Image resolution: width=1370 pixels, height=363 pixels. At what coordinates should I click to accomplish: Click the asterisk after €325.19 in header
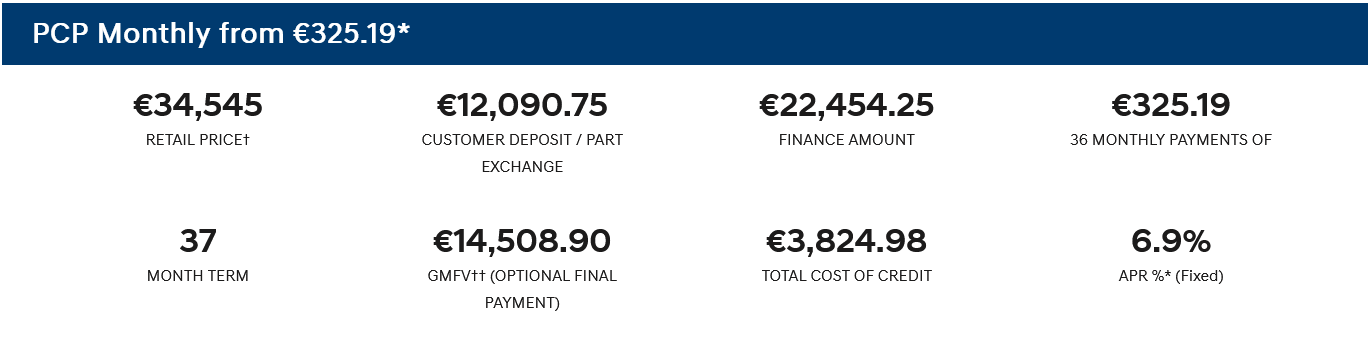pos(404,28)
